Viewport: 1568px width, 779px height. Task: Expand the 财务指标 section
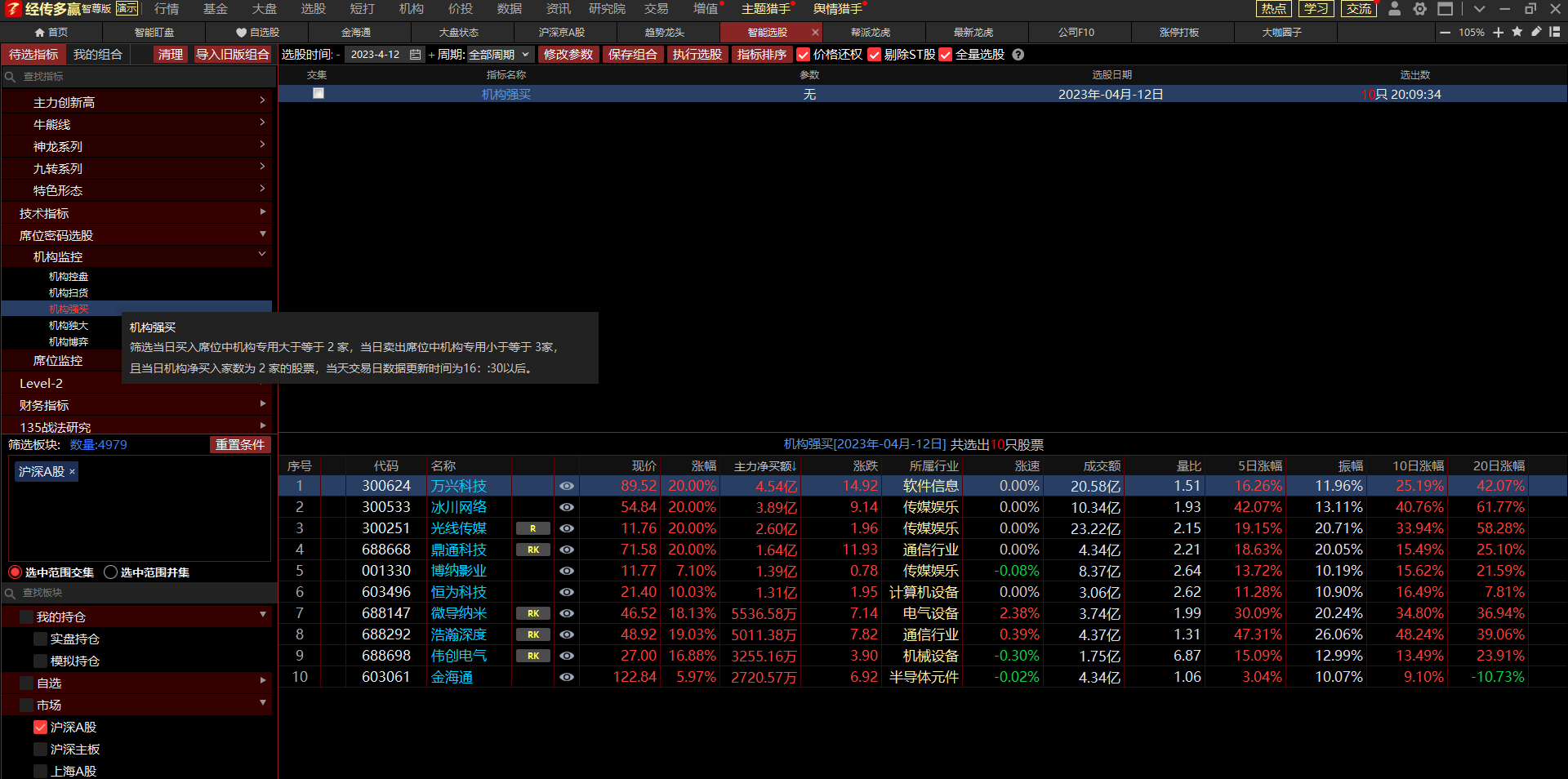[263, 403]
